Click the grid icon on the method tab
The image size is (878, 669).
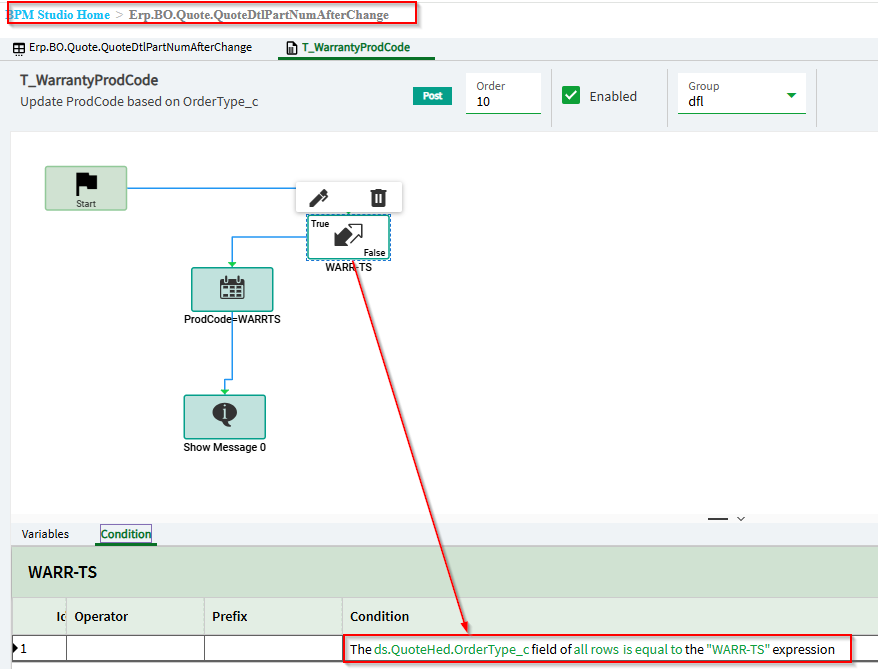(18, 49)
